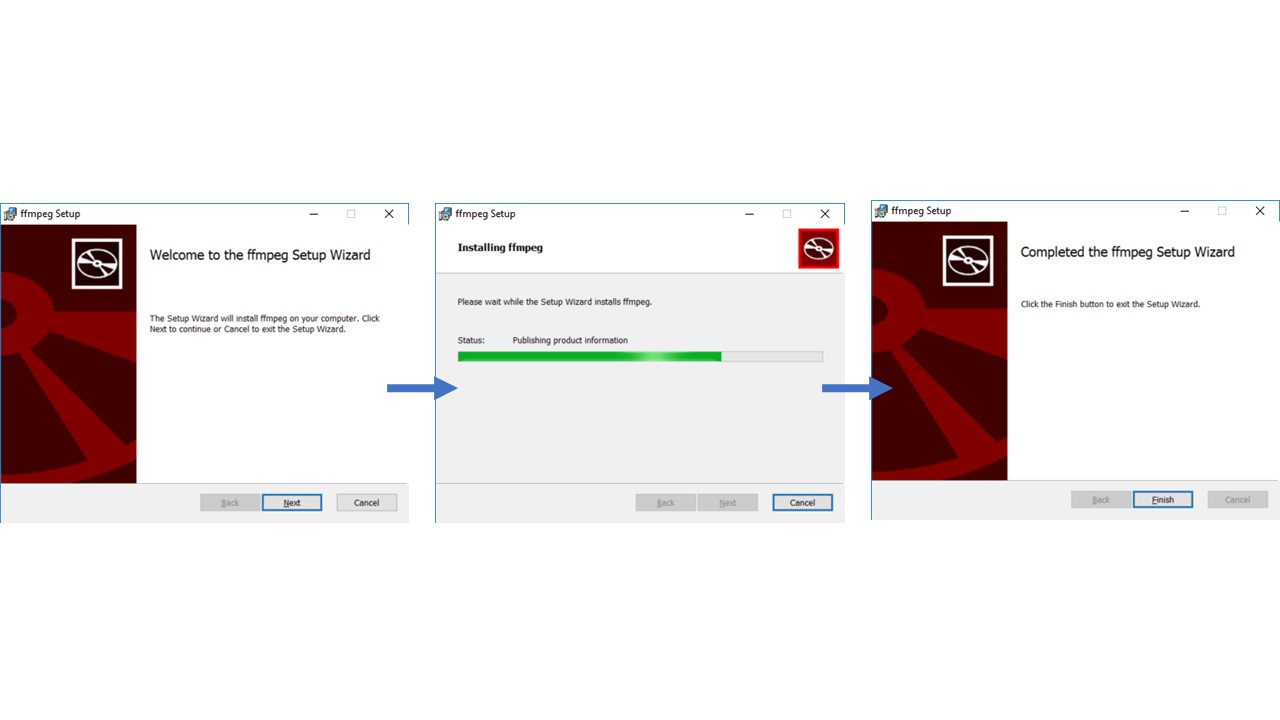Click Next in the Welcome wizard window
Viewport: 1280px width, 720px height.
click(x=292, y=503)
